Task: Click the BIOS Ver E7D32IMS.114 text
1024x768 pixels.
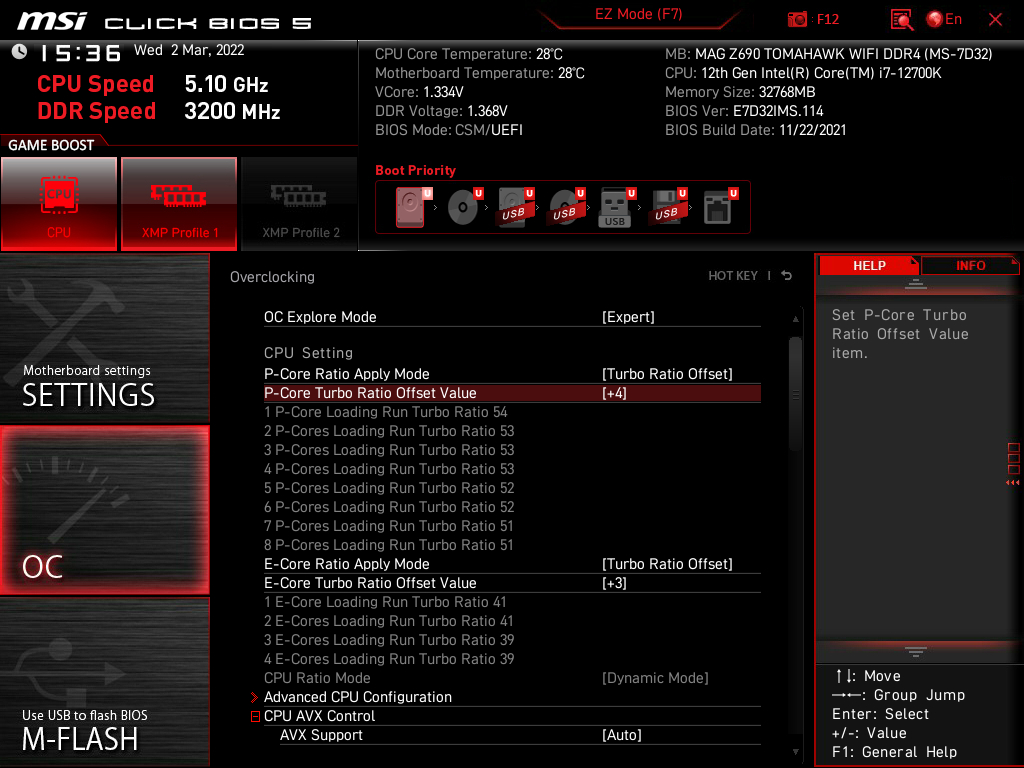Action: pyautogui.click(x=744, y=111)
